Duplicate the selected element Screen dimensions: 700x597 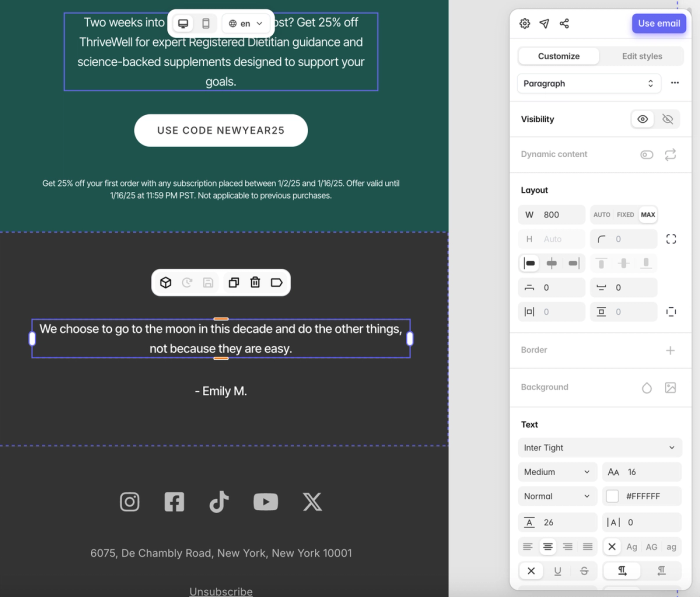[x=233, y=283]
